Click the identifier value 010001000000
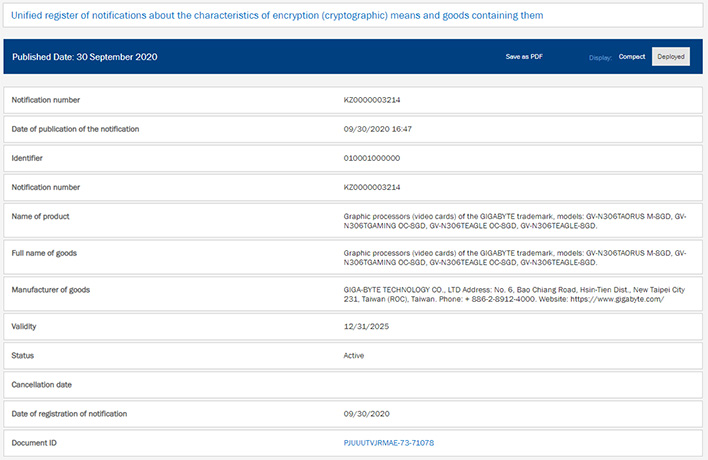Image resolution: width=708 pixels, height=460 pixels. pyautogui.click(x=372, y=158)
